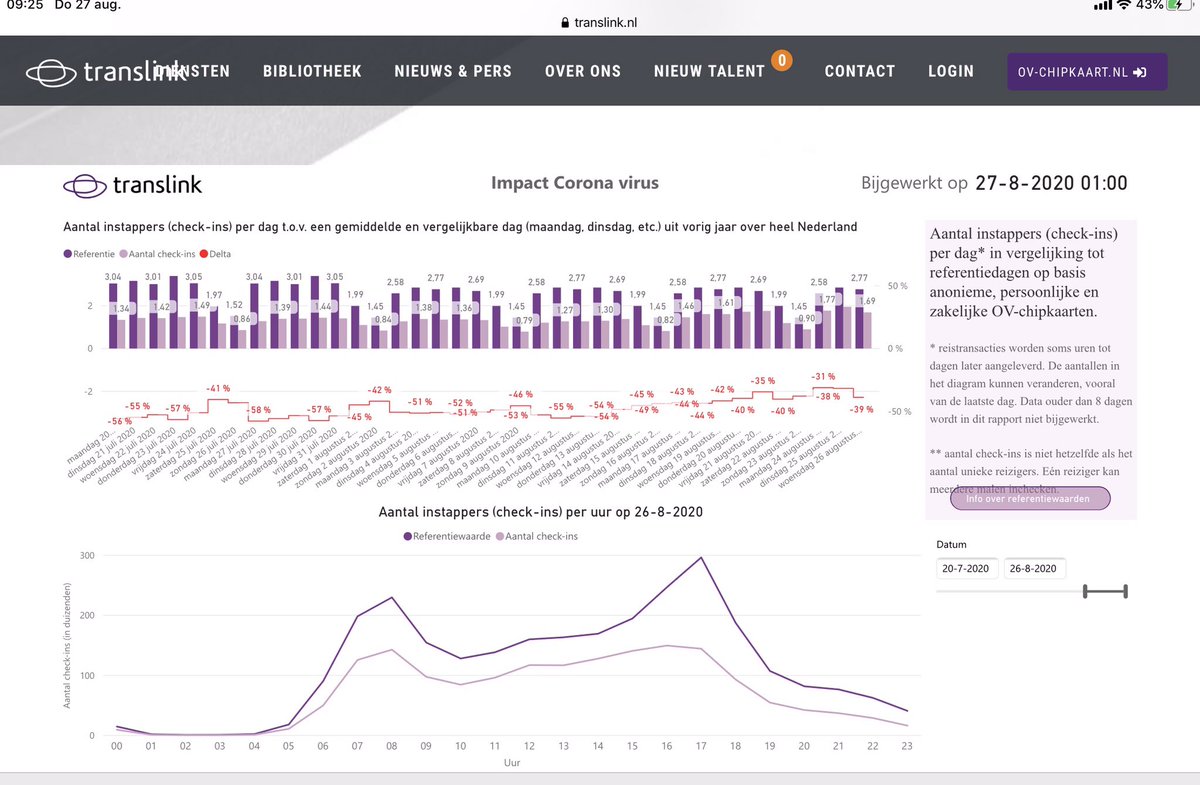Go to the CONTACT page
The image size is (1200, 785).
click(859, 71)
